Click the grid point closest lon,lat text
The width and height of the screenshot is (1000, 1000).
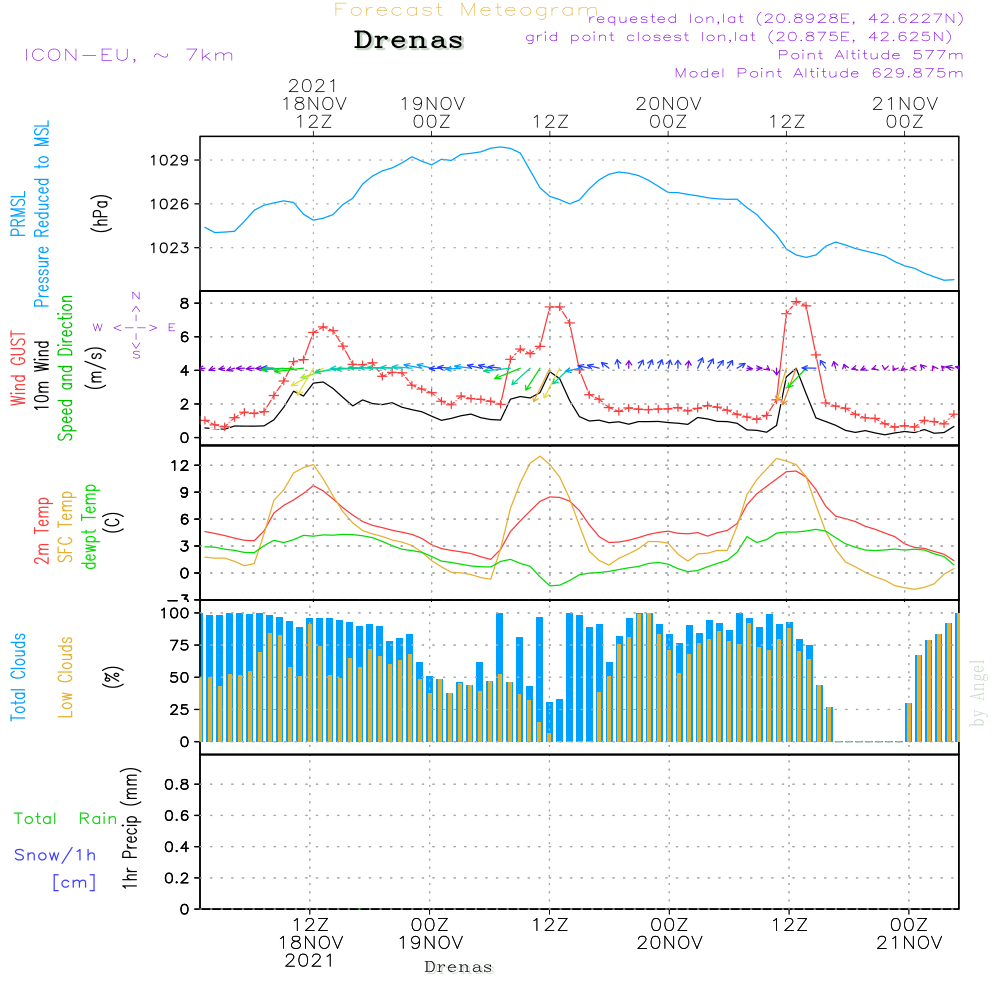pyautogui.click(x=745, y=37)
